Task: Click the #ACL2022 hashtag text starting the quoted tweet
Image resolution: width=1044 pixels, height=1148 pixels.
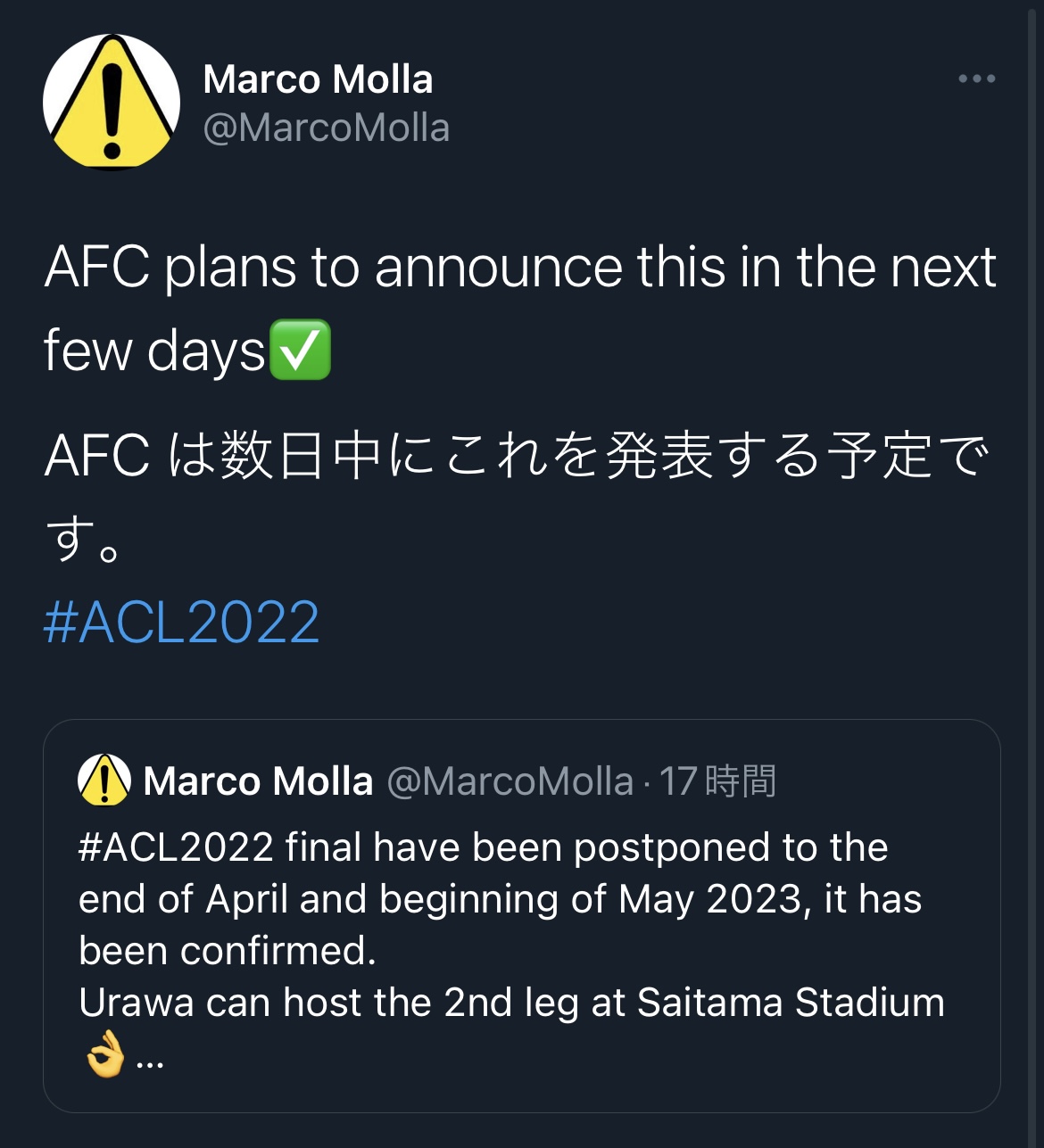Action: (176, 847)
